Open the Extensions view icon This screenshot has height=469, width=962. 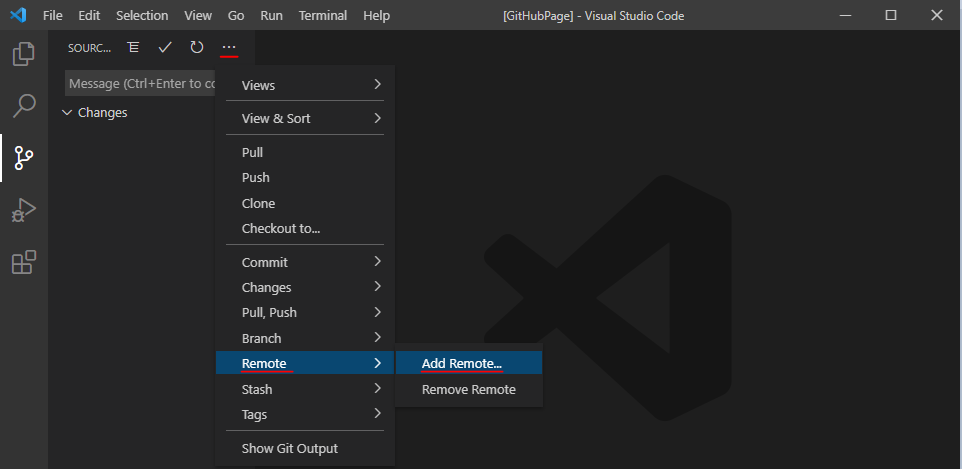[x=23, y=262]
